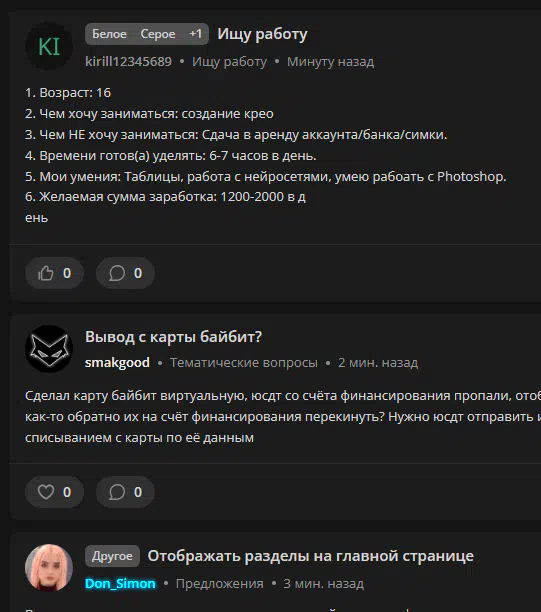Like the 'Ищу работу' post with thumbs-up
The height and width of the screenshot is (612, 541).
tap(54, 273)
